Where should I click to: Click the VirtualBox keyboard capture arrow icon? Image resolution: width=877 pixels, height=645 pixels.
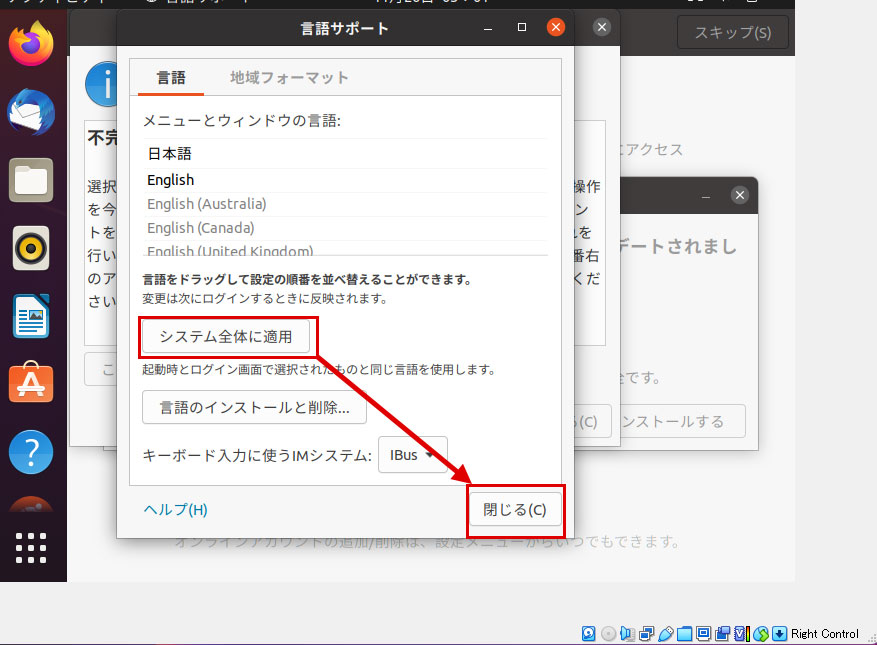(x=779, y=633)
